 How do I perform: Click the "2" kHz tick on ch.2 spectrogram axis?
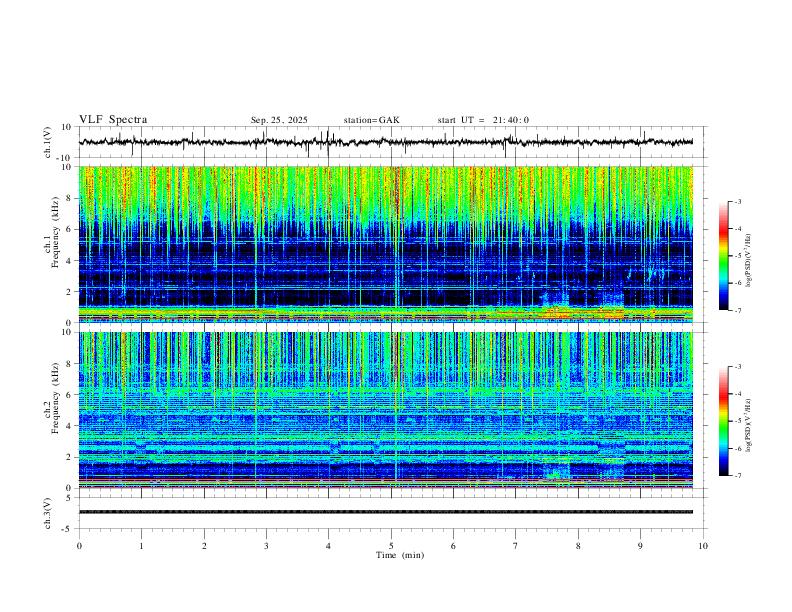[x=69, y=457]
